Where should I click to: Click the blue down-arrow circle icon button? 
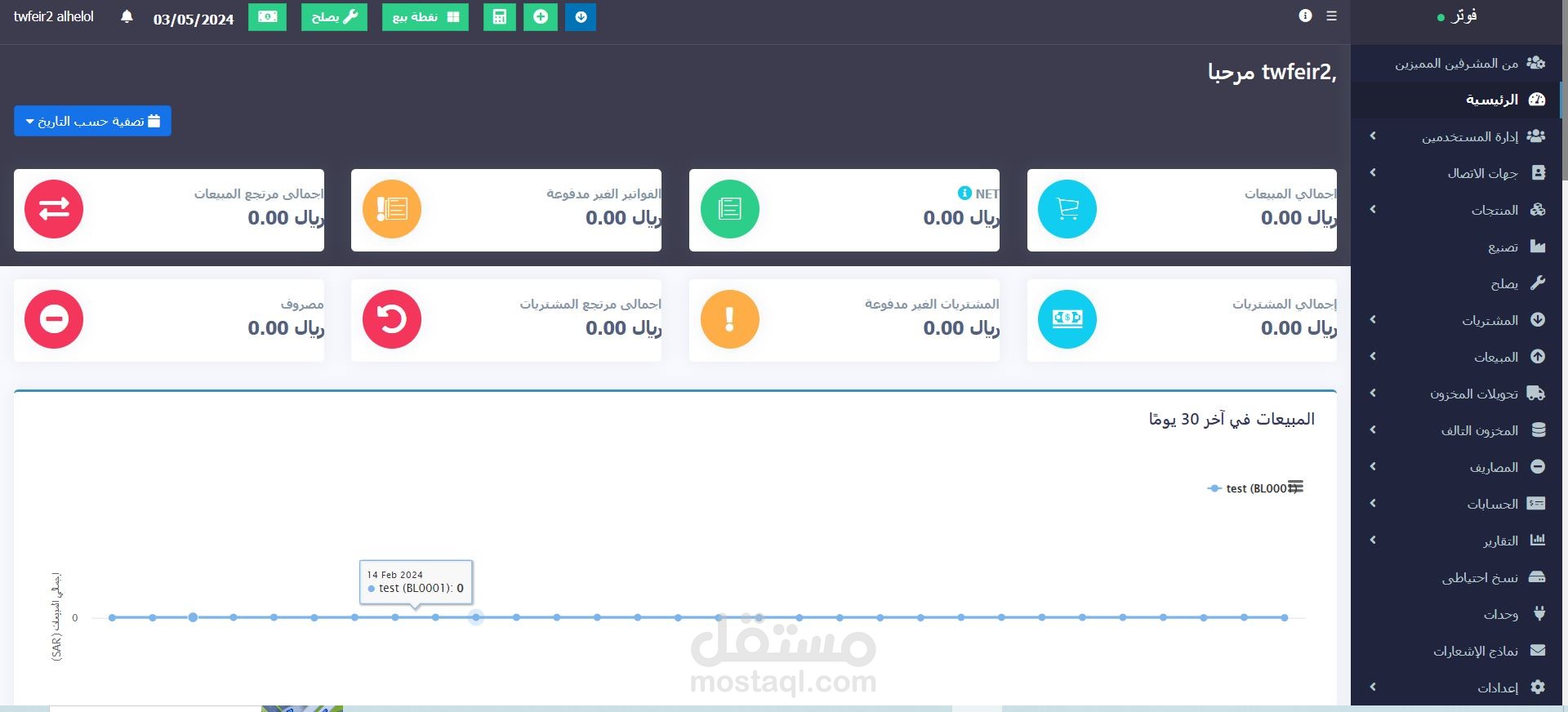coord(581,17)
